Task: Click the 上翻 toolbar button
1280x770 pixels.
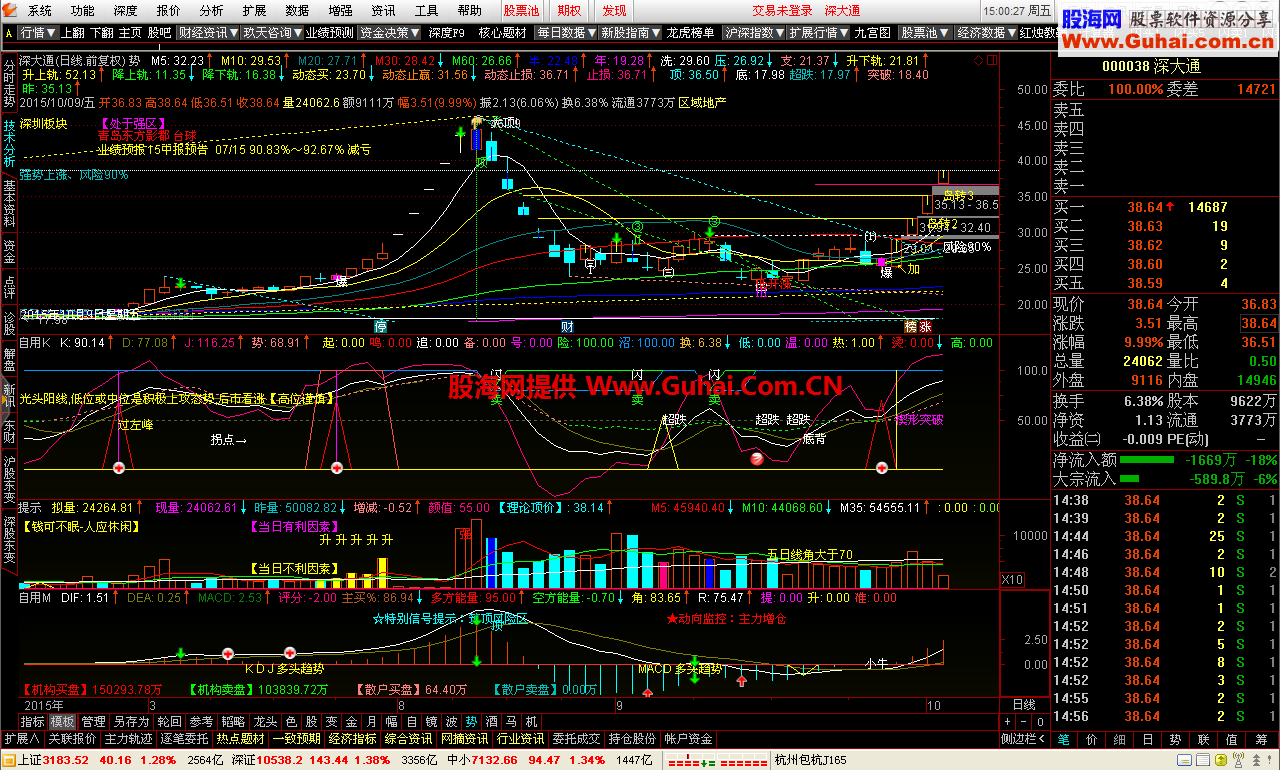Action: pyautogui.click(x=73, y=32)
